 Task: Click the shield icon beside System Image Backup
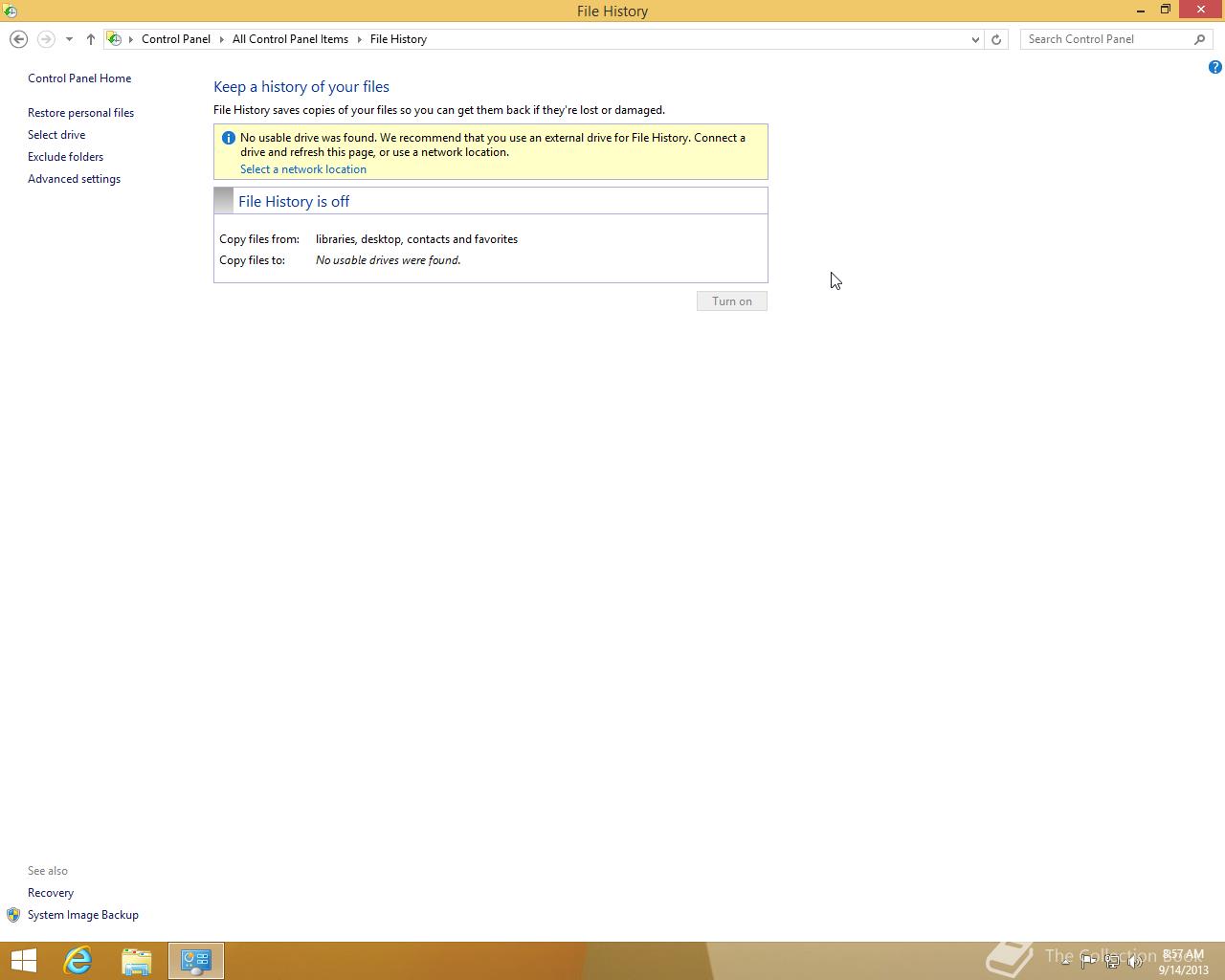click(13, 915)
